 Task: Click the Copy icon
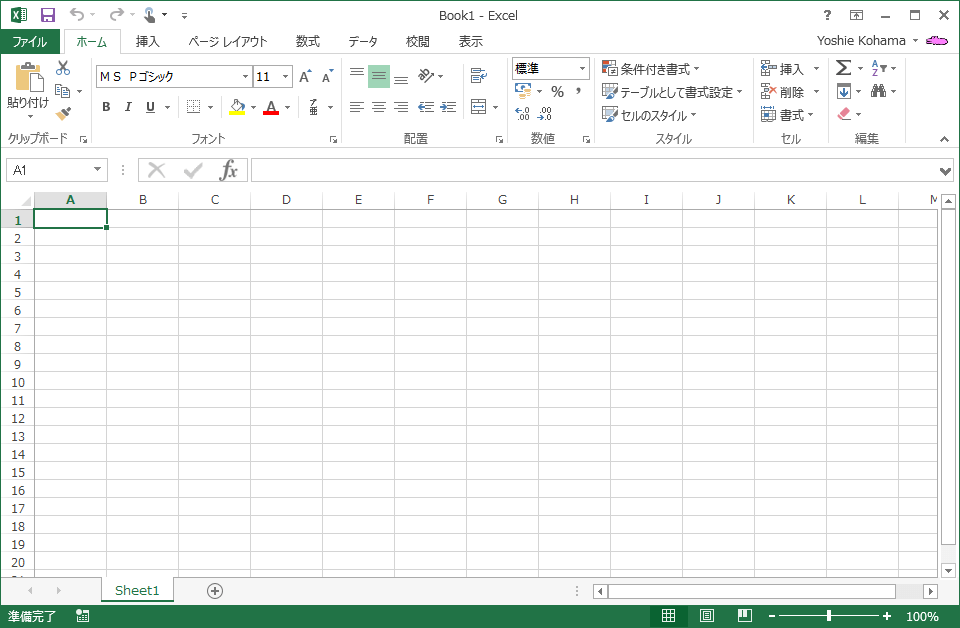tap(62, 91)
